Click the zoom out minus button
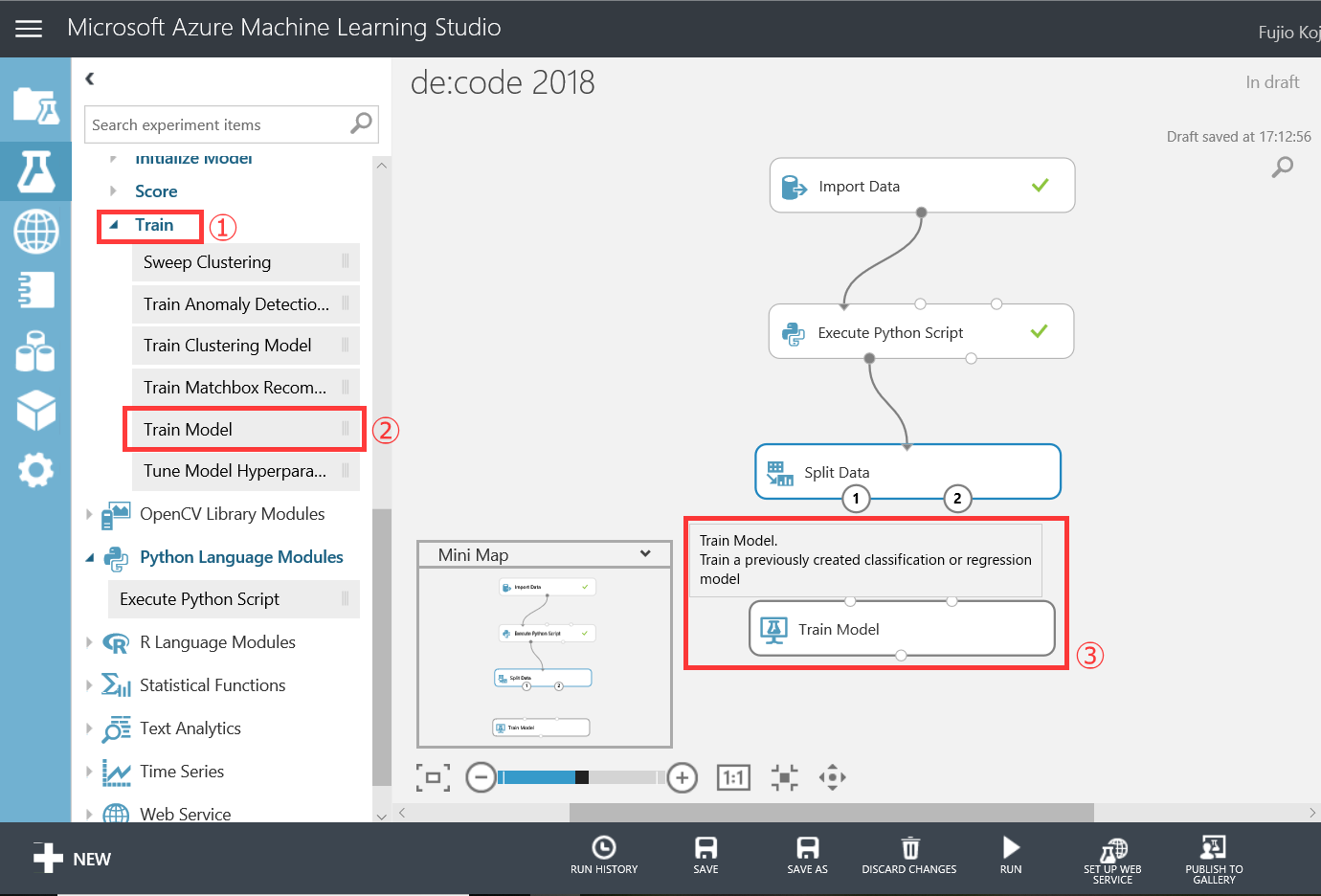Image resolution: width=1321 pixels, height=896 pixels. (481, 777)
